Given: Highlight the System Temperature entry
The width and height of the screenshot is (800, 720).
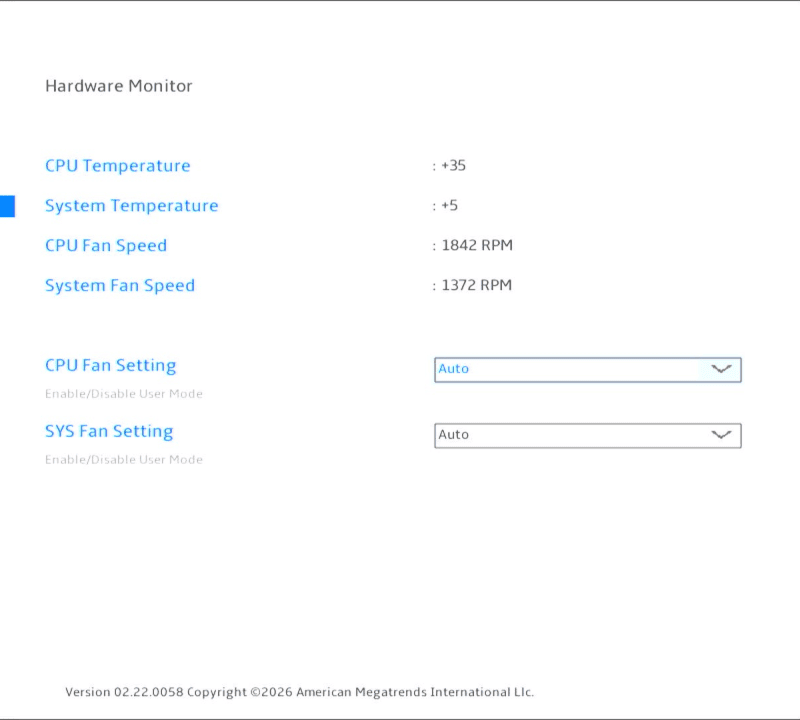Looking at the screenshot, I should pos(131,206).
